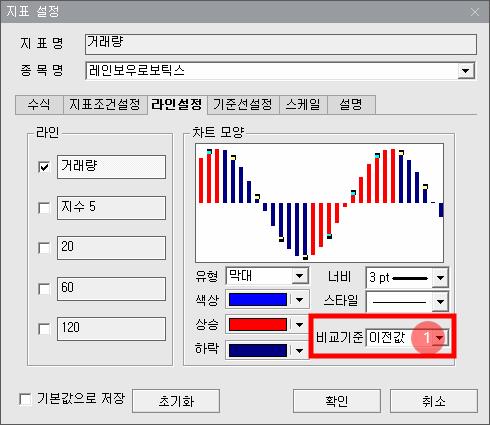Click the 60 line name field
The width and height of the screenshot is (490, 425).
tap(111, 289)
